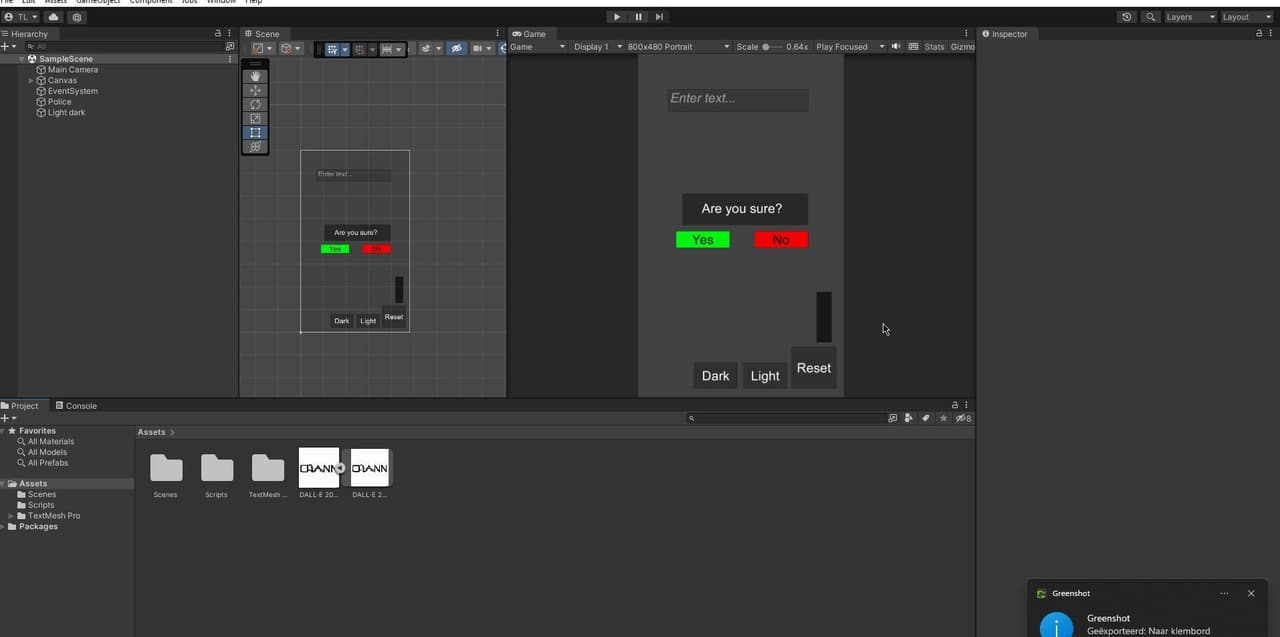Open Unity Cloud services icon
This screenshot has width=1280, height=637.
click(53, 17)
